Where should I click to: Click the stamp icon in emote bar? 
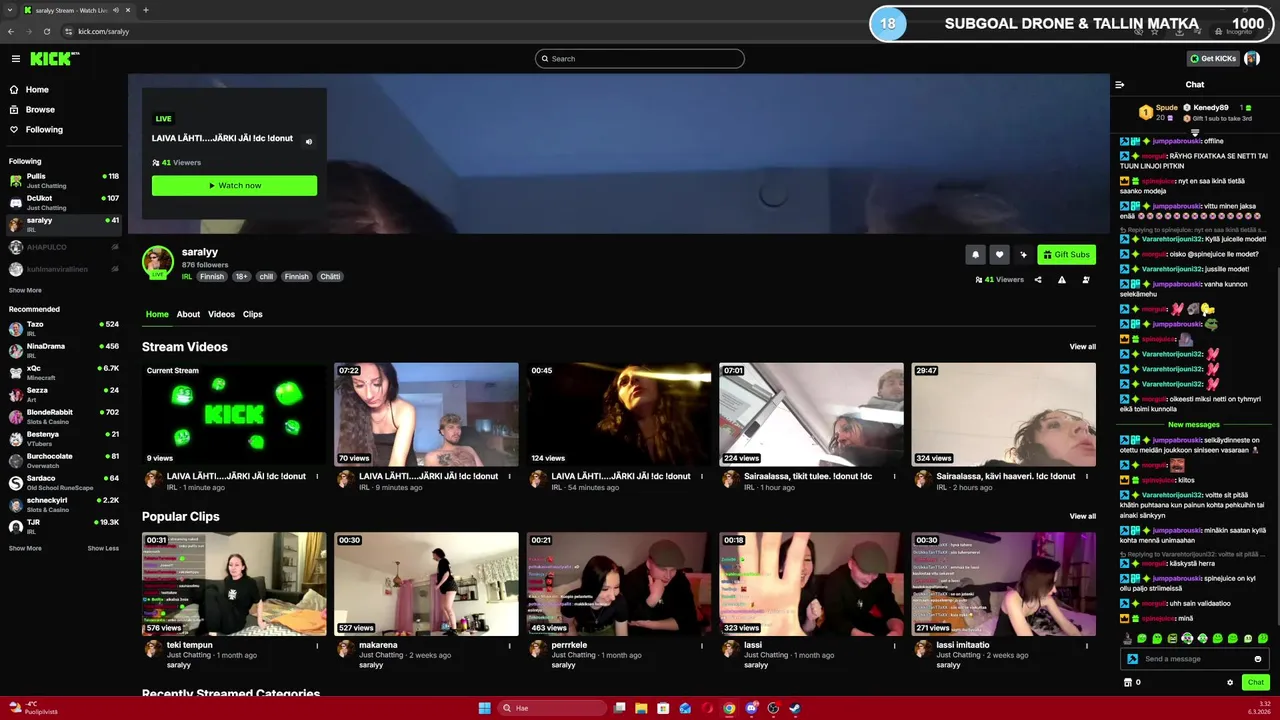[1127, 639]
